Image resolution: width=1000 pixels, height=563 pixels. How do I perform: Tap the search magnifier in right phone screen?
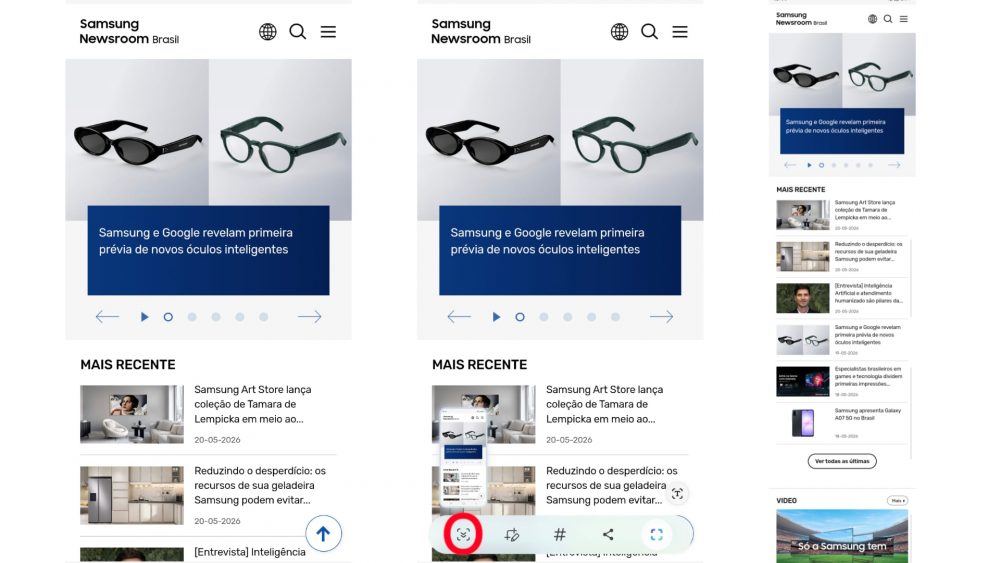click(888, 19)
